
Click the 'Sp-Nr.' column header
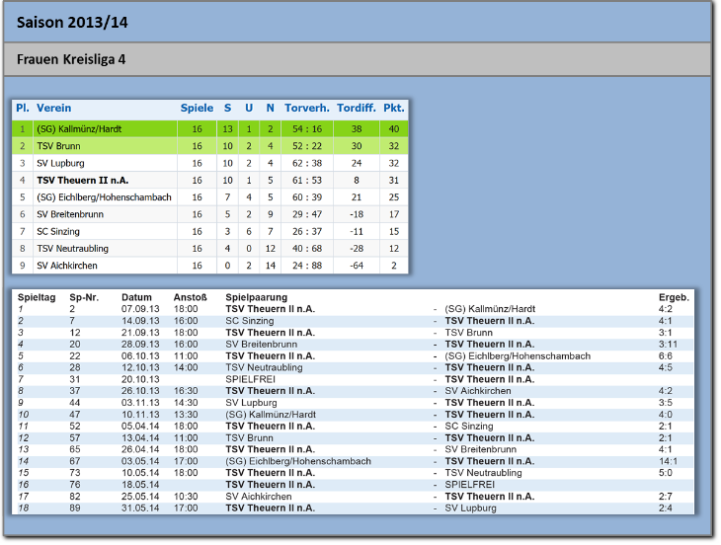point(84,297)
